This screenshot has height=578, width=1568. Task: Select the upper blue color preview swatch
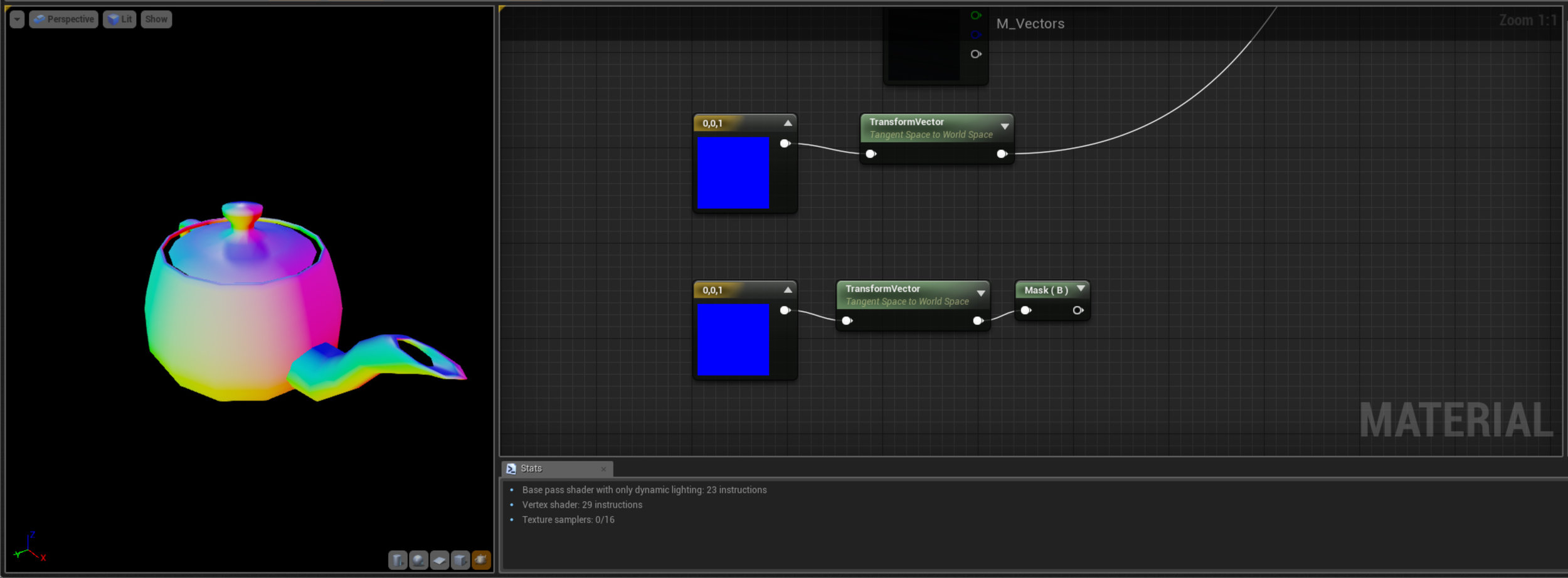(733, 173)
